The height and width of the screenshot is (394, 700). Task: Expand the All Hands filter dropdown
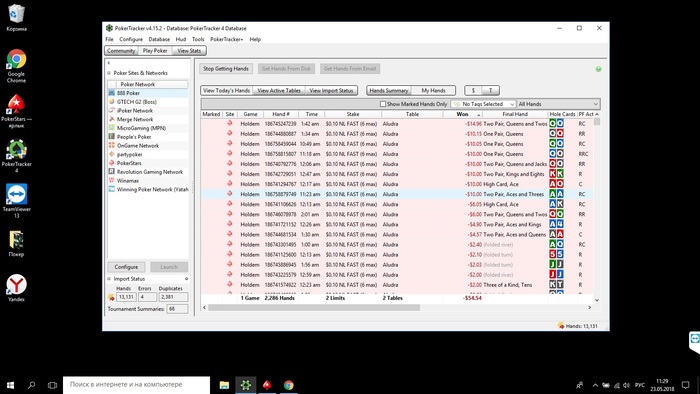click(558, 104)
